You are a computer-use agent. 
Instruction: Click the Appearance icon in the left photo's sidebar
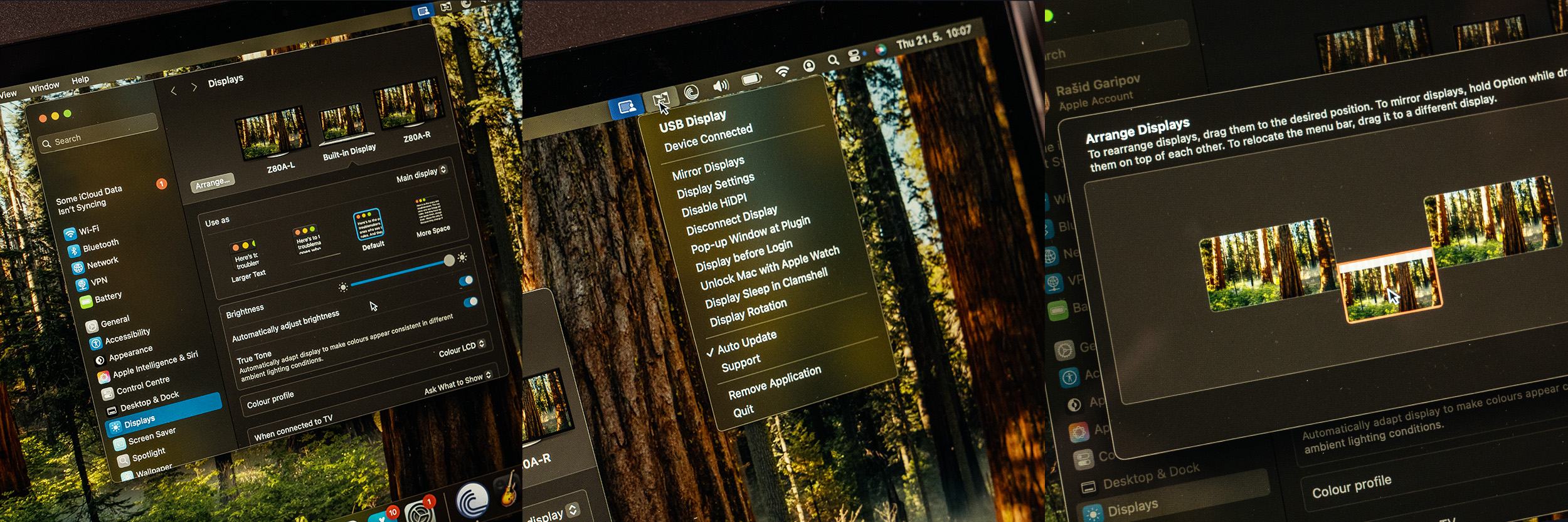99,360
